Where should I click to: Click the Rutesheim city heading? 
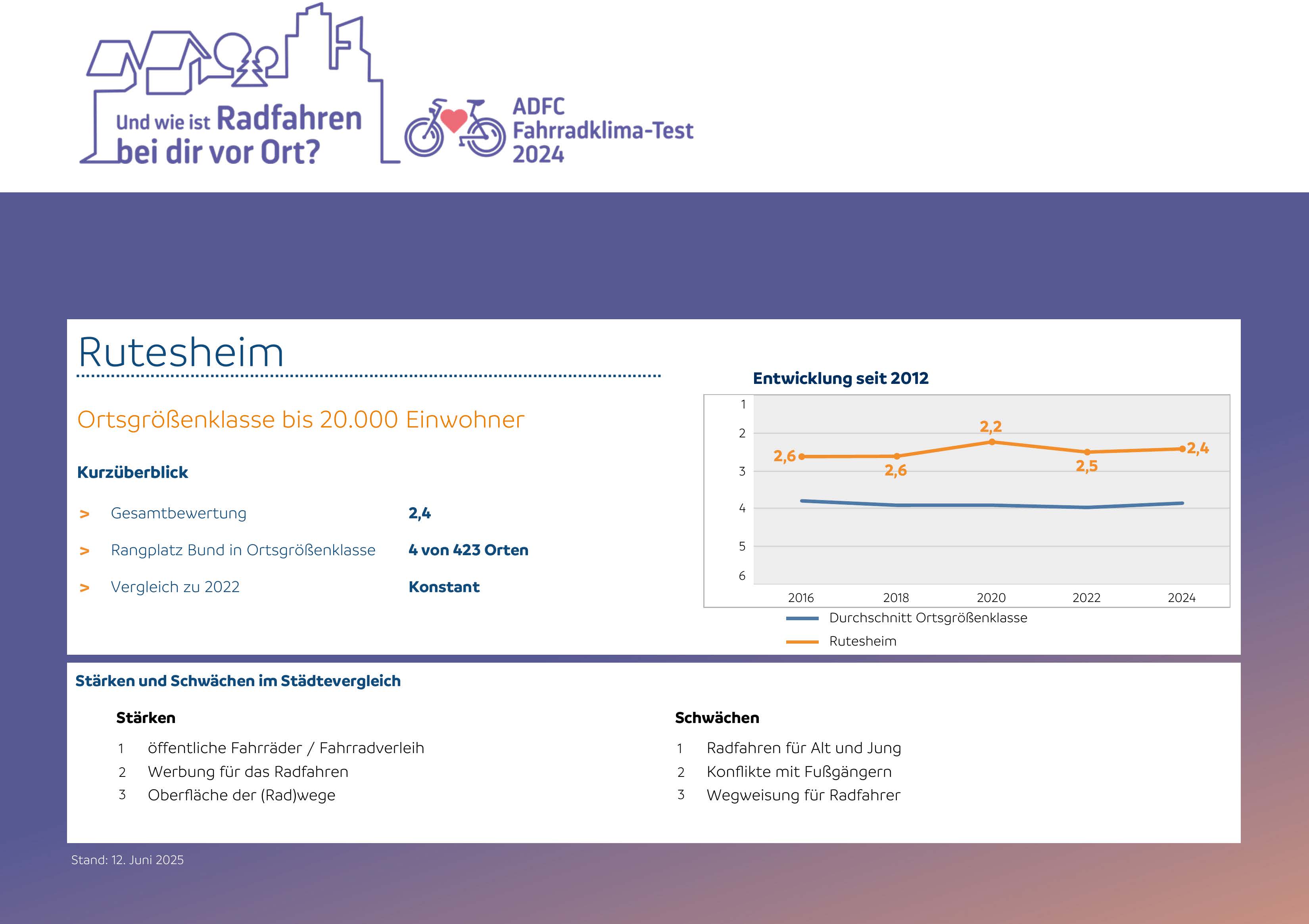coord(181,352)
